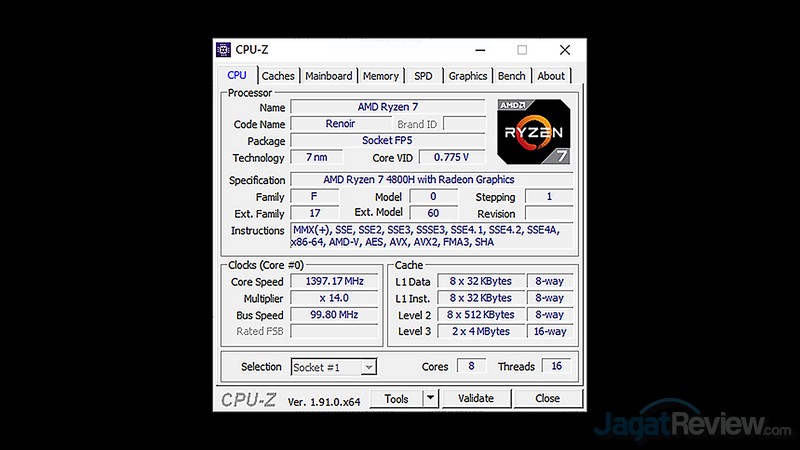Minimize the CPU-Z window

coord(480,50)
